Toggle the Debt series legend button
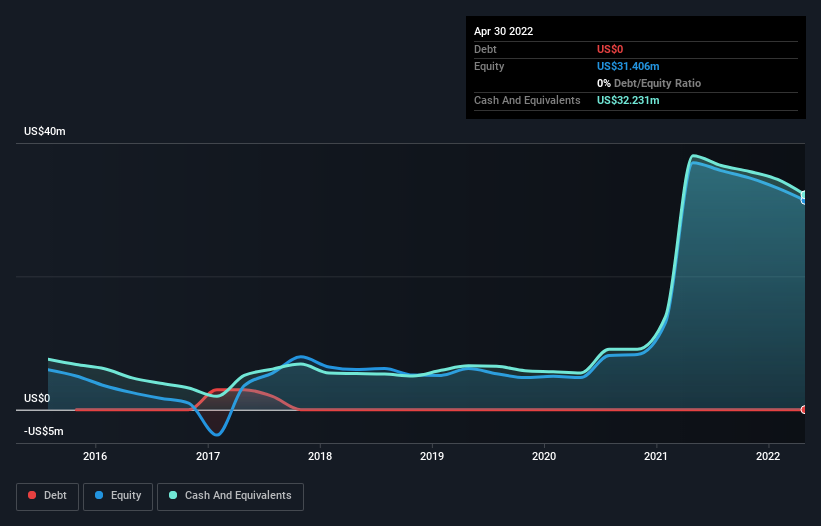Viewport: 821px width, 526px height. tap(47, 496)
